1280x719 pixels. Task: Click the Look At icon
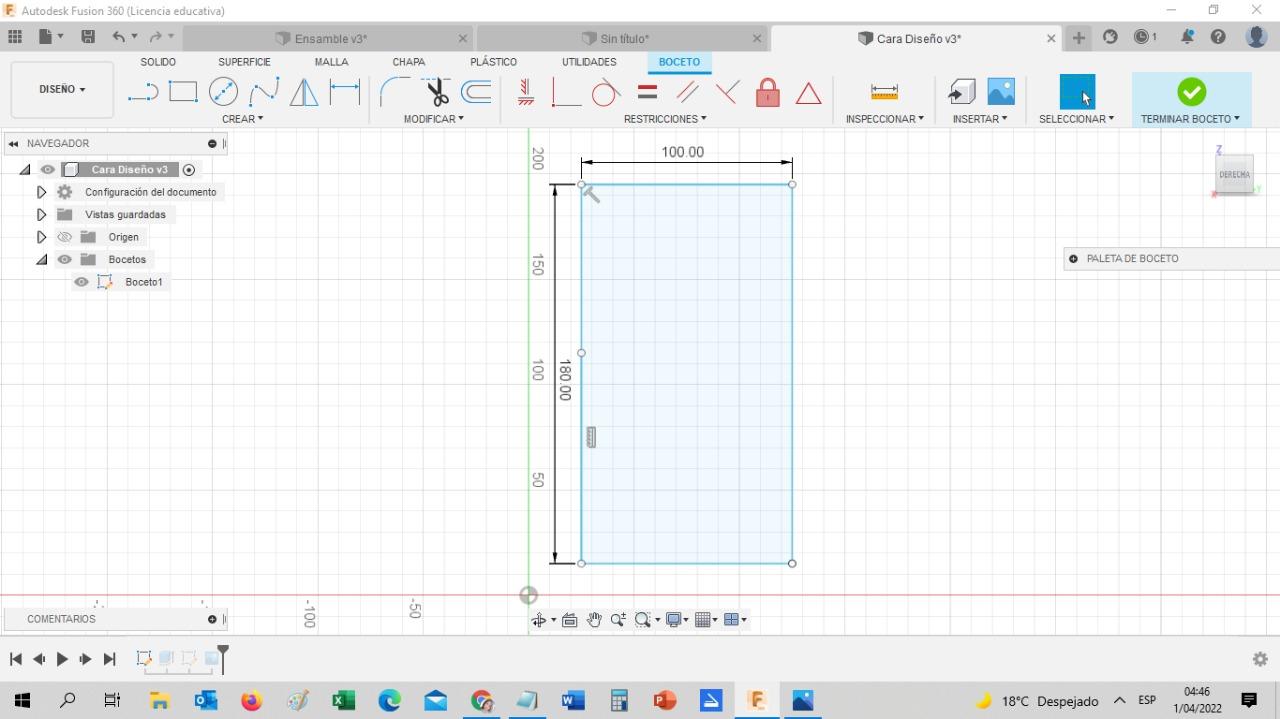tap(570, 620)
